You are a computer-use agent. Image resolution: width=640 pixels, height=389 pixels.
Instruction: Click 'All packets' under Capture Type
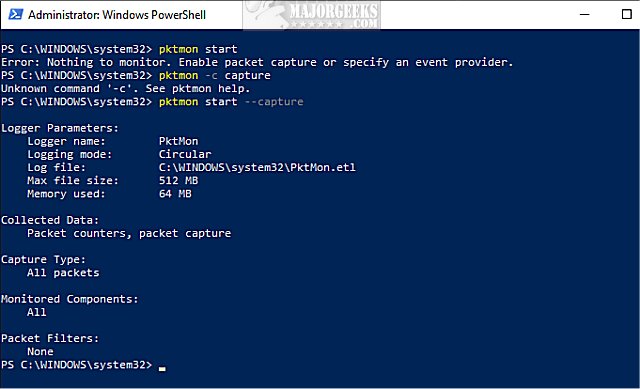tap(63, 273)
